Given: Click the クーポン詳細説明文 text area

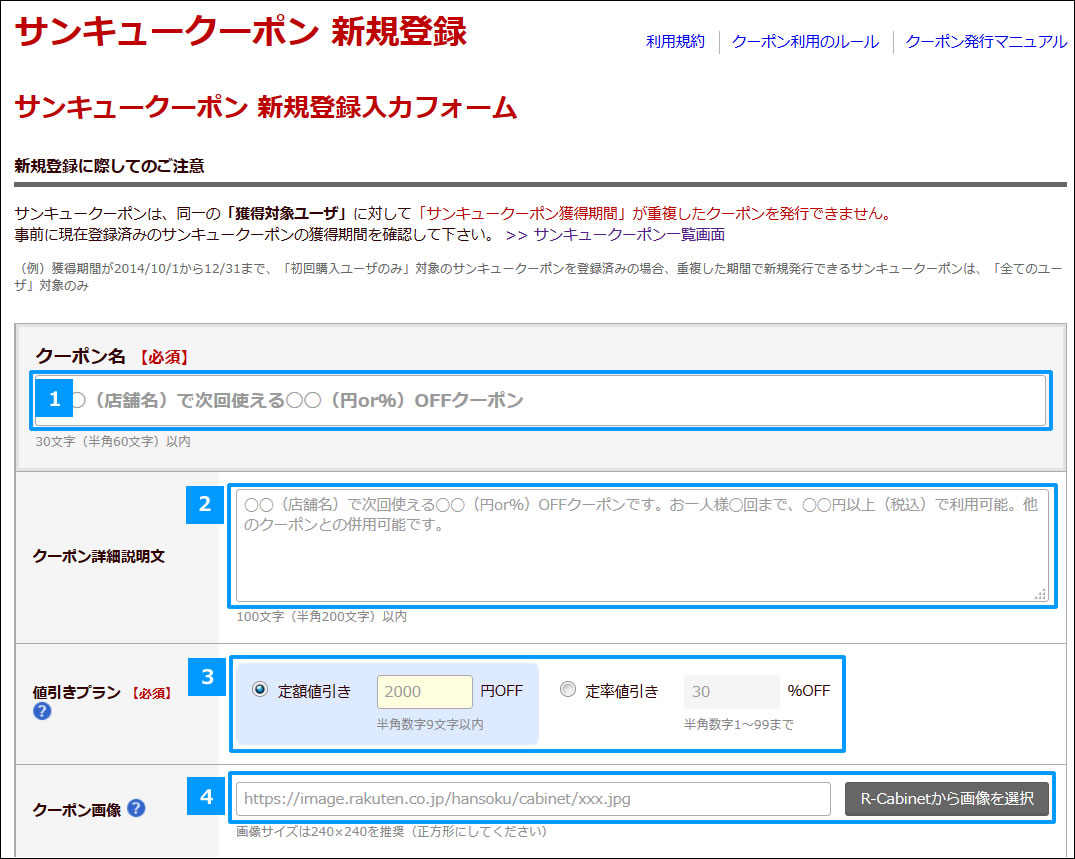Looking at the screenshot, I should (640, 545).
